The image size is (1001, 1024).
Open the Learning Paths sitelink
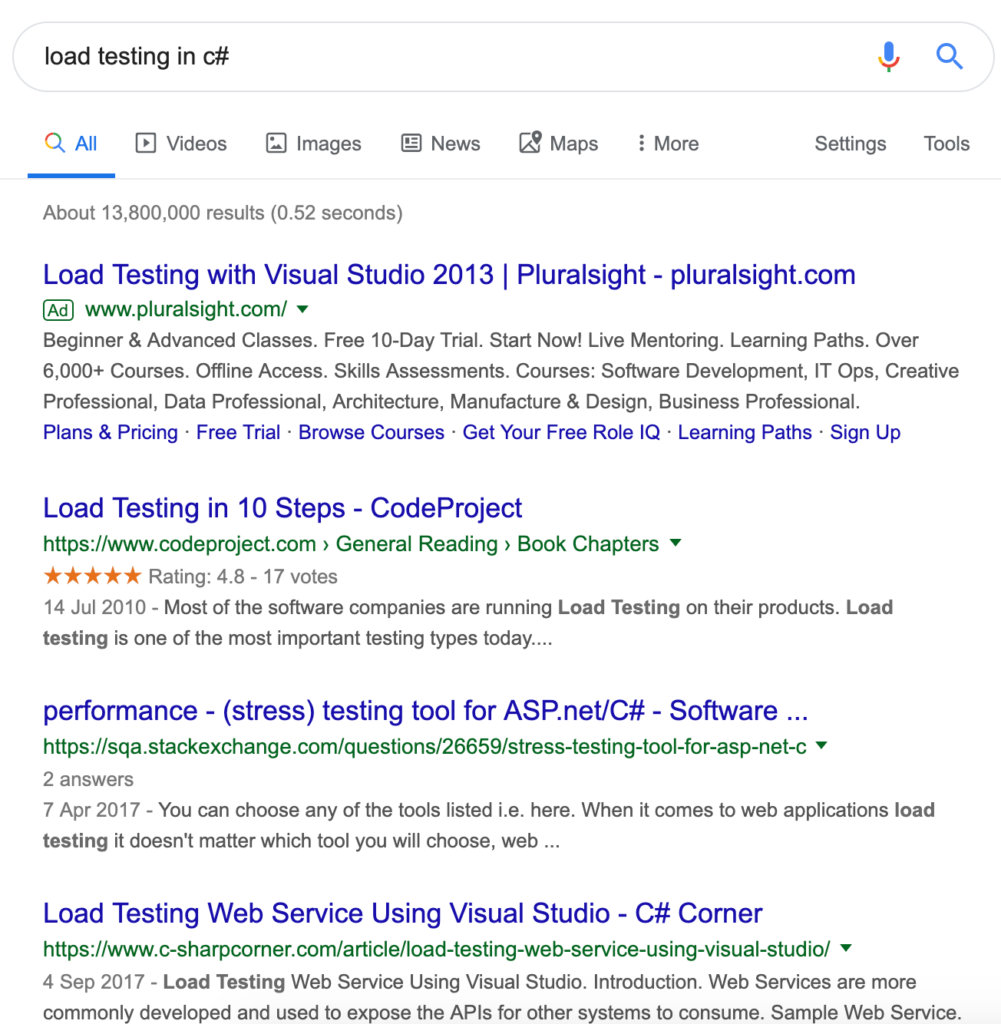click(745, 432)
